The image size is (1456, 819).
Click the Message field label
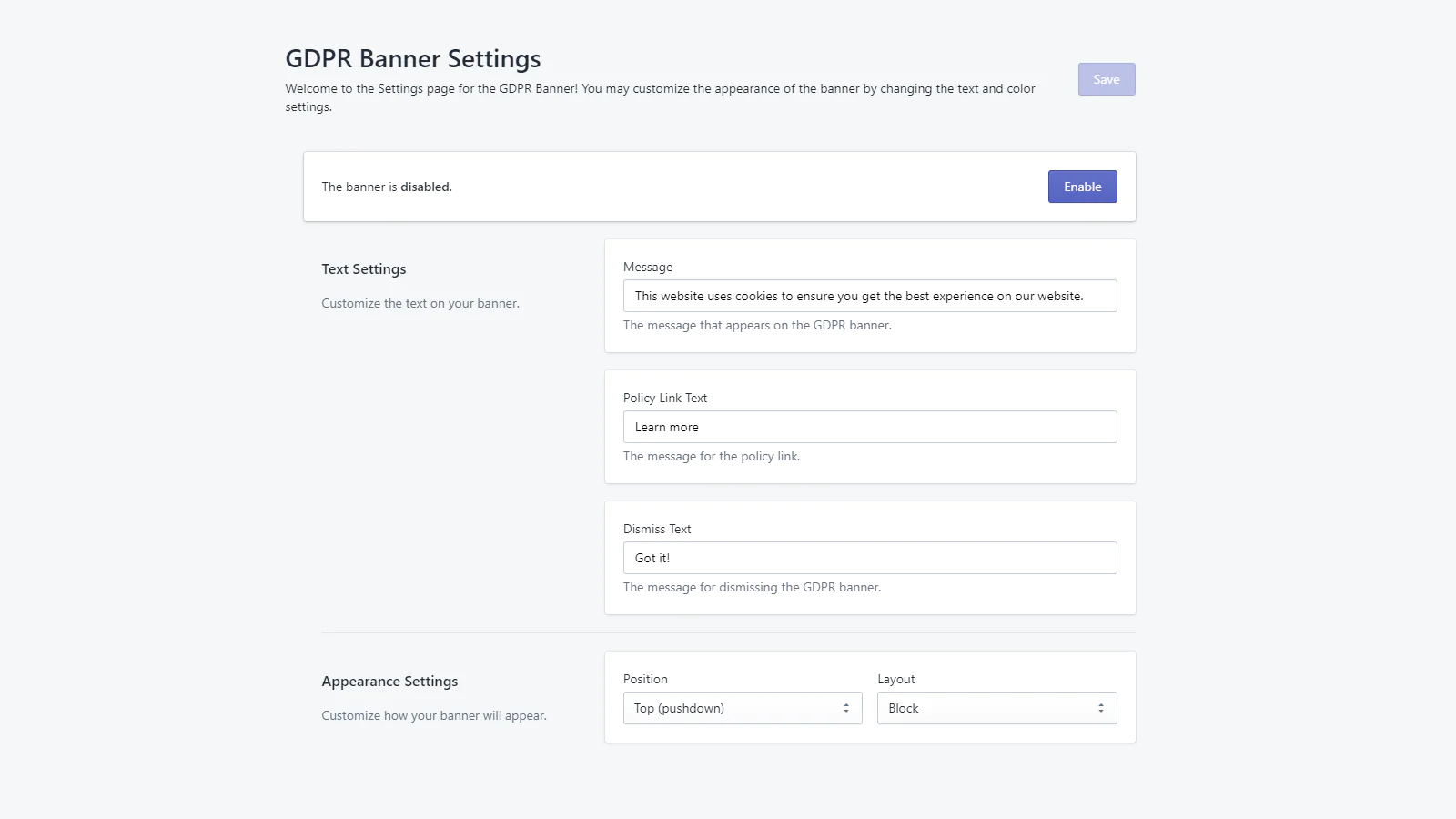click(x=648, y=267)
